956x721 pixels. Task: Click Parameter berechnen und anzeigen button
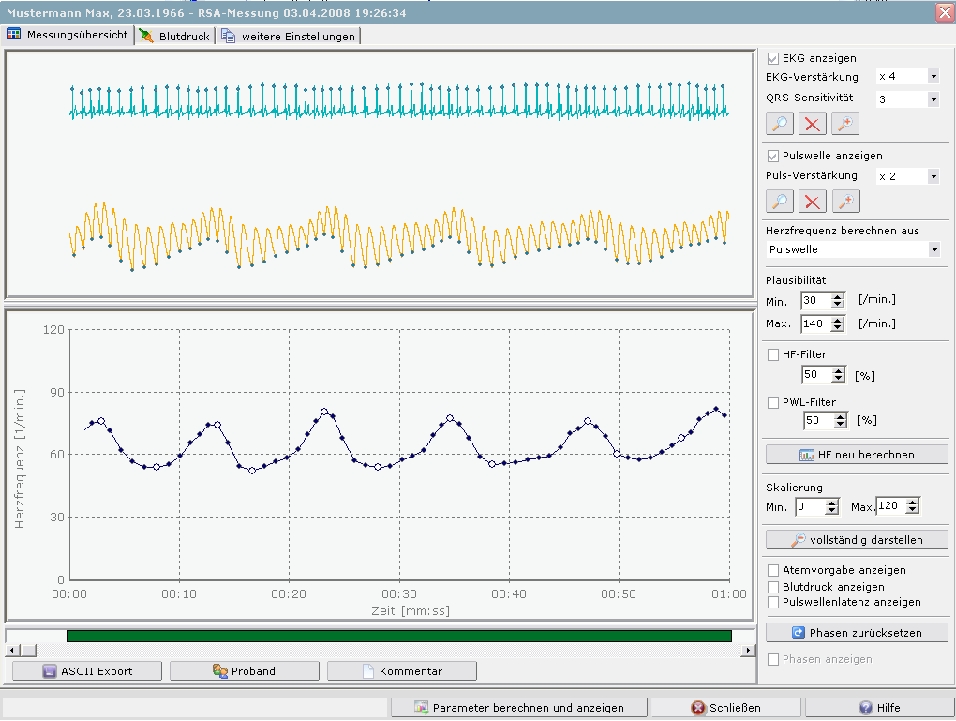[x=519, y=707]
